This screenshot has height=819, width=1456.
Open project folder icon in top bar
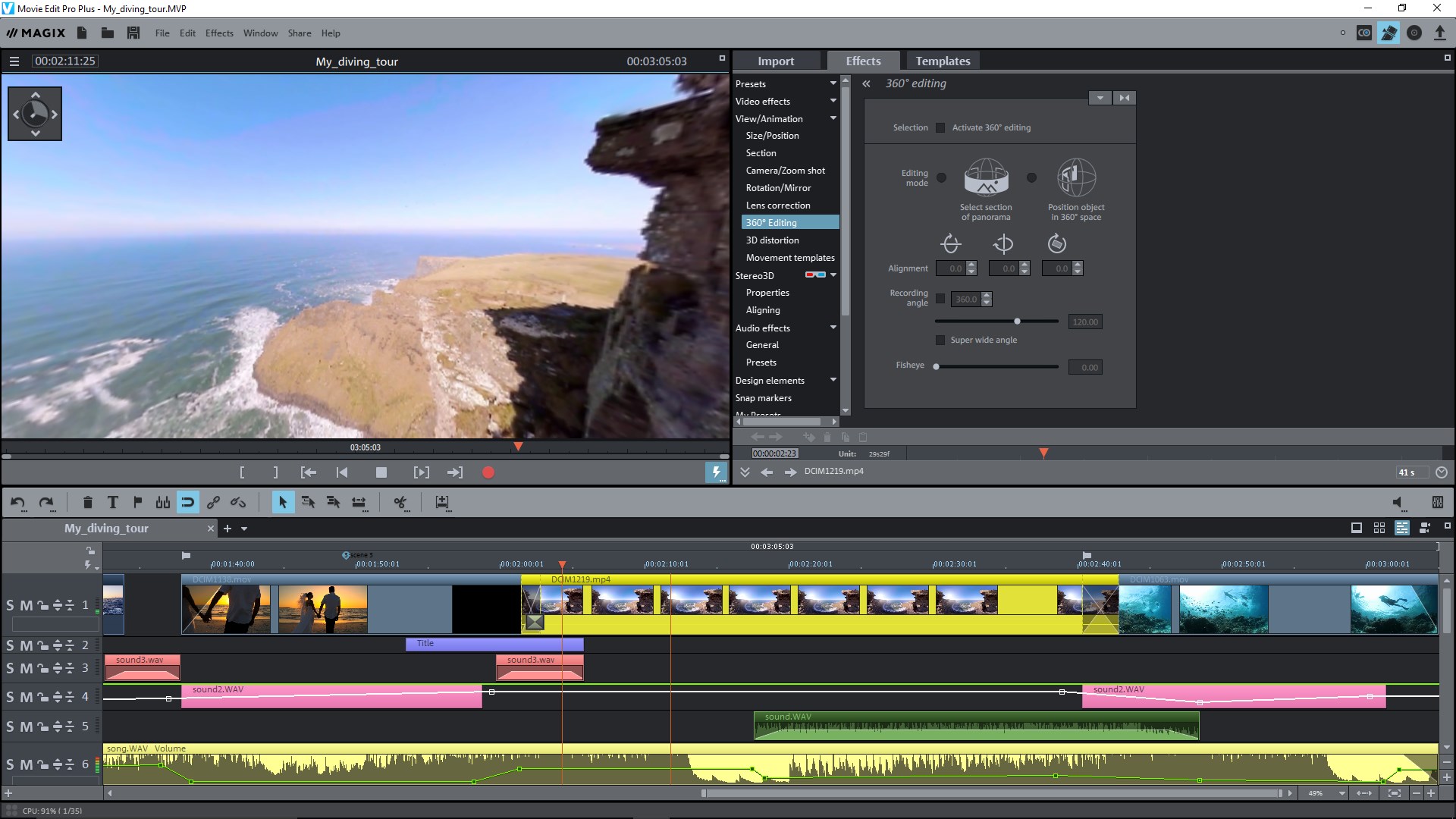(x=108, y=33)
